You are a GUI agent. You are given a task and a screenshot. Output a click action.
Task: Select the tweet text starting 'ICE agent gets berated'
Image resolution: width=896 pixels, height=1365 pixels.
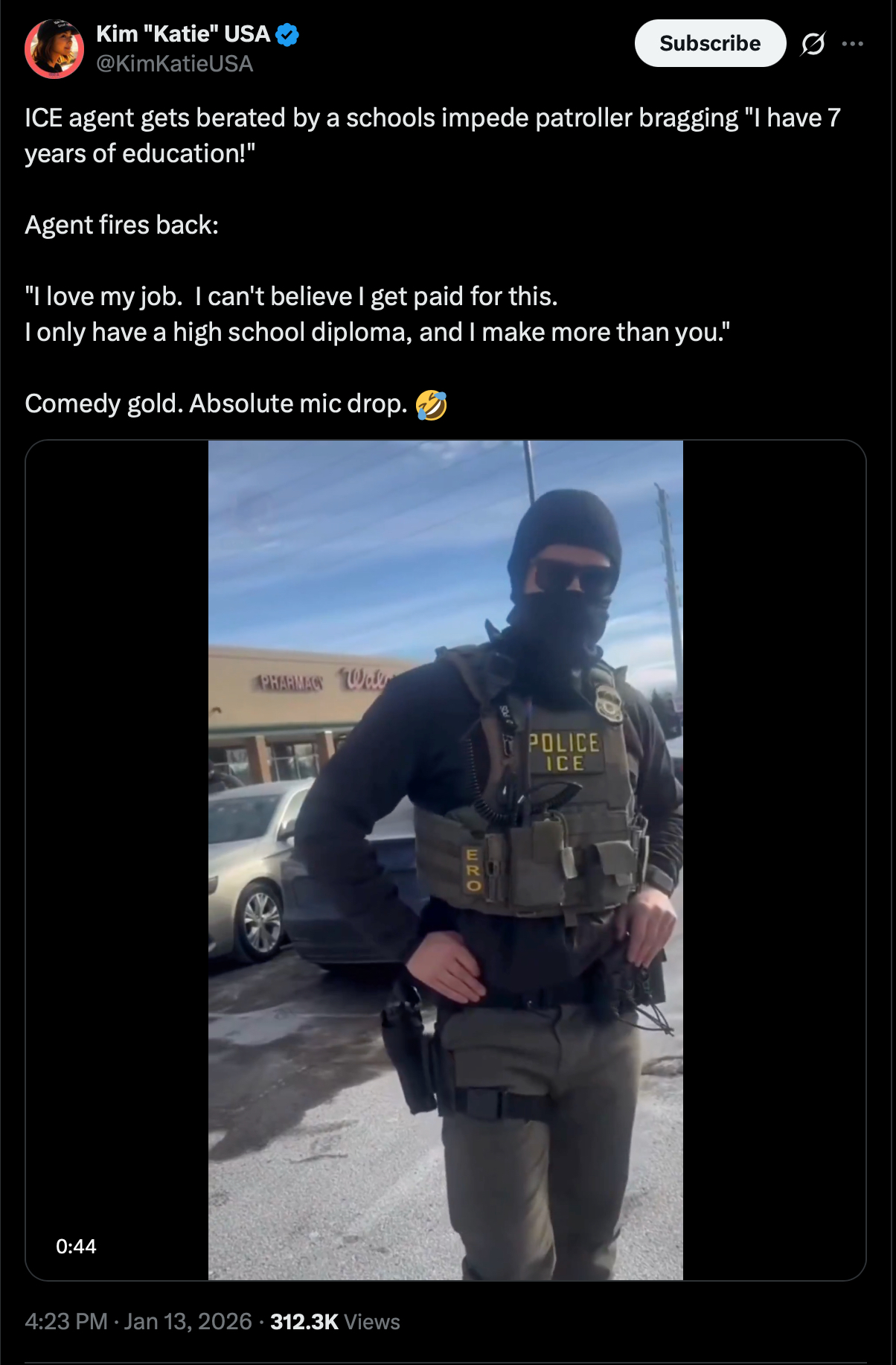432,135
